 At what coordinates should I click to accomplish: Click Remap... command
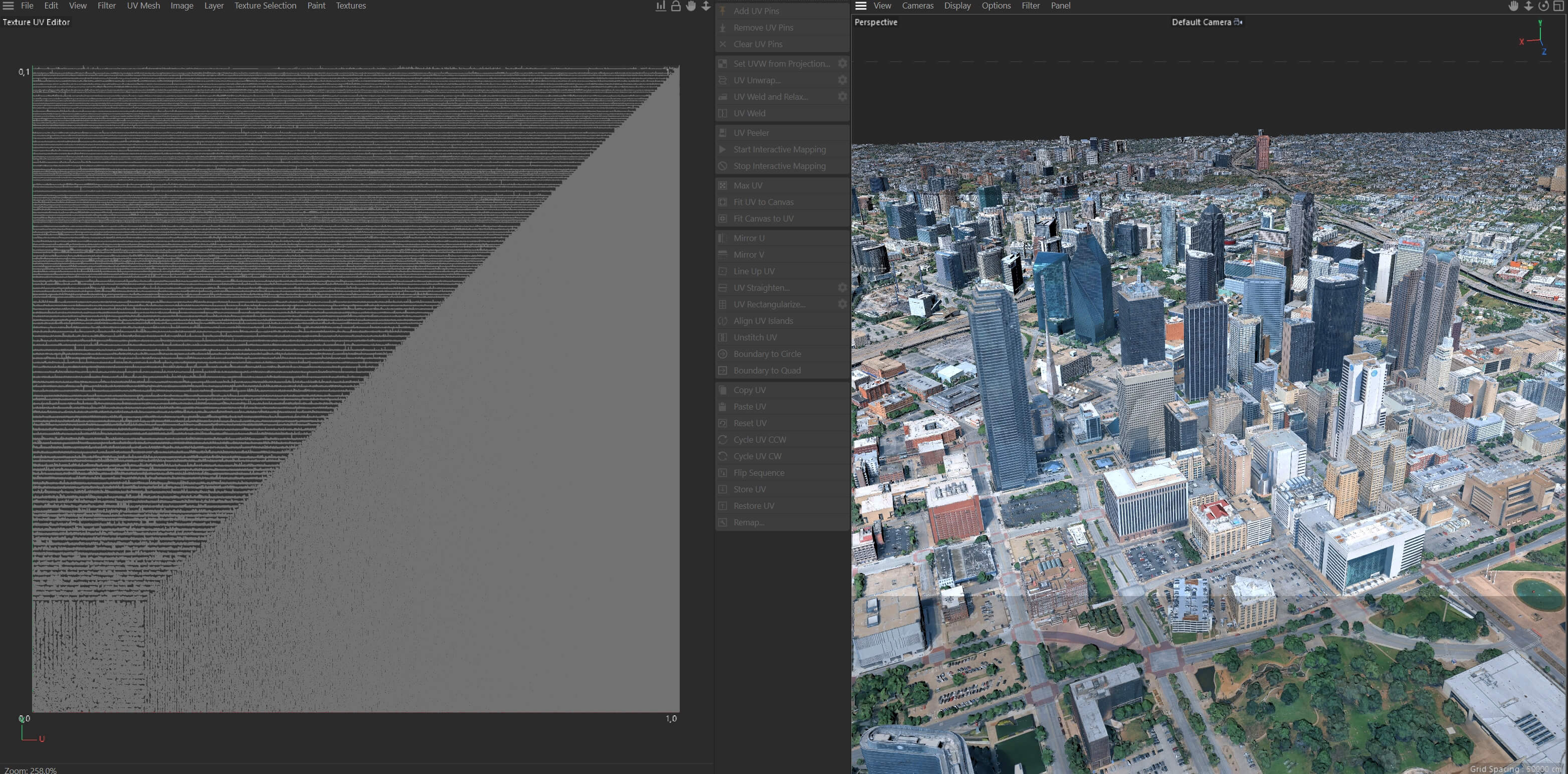[782, 522]
